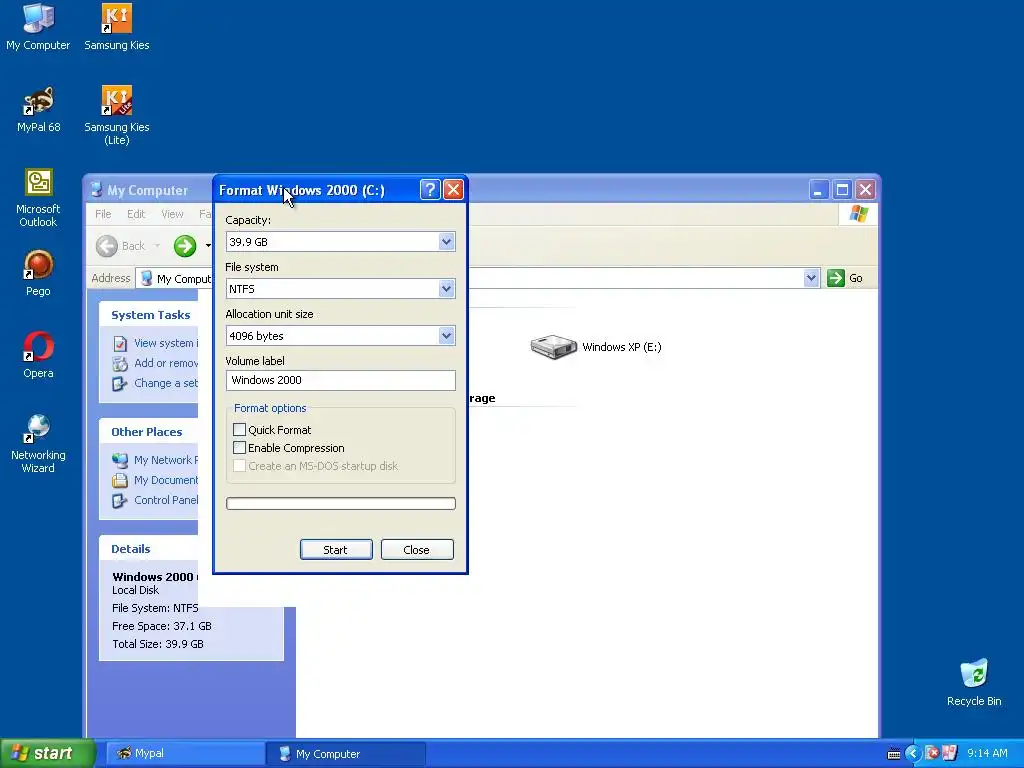
Task: Click the keyboard icon in system tray
Action: [894, 754]
